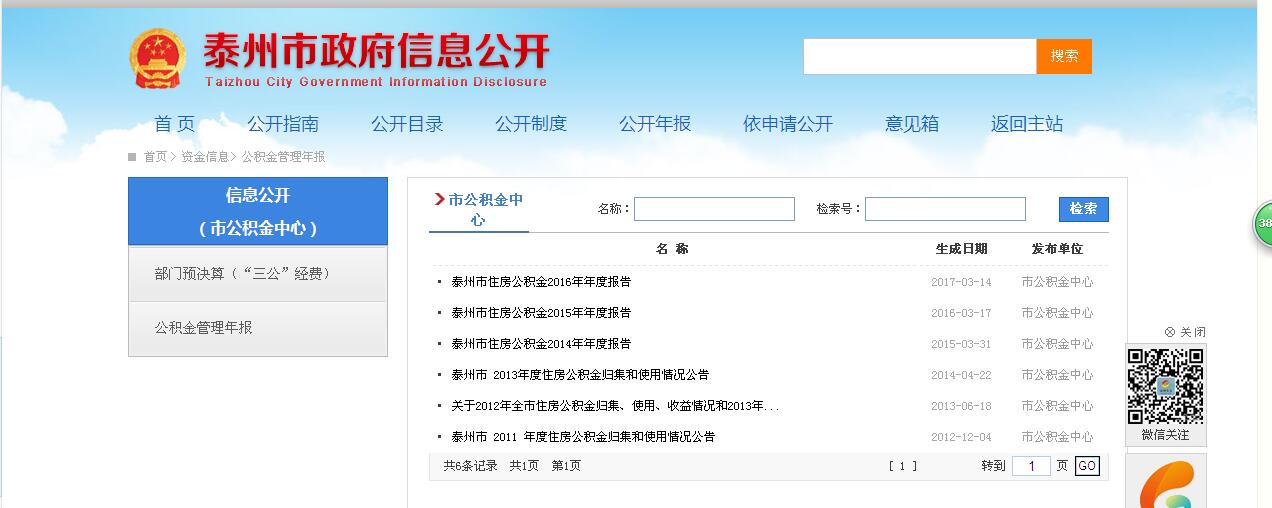The image size is (1272, 508).
Task: Focus the 检索号 input field
Action: click(x=945, y=209)
